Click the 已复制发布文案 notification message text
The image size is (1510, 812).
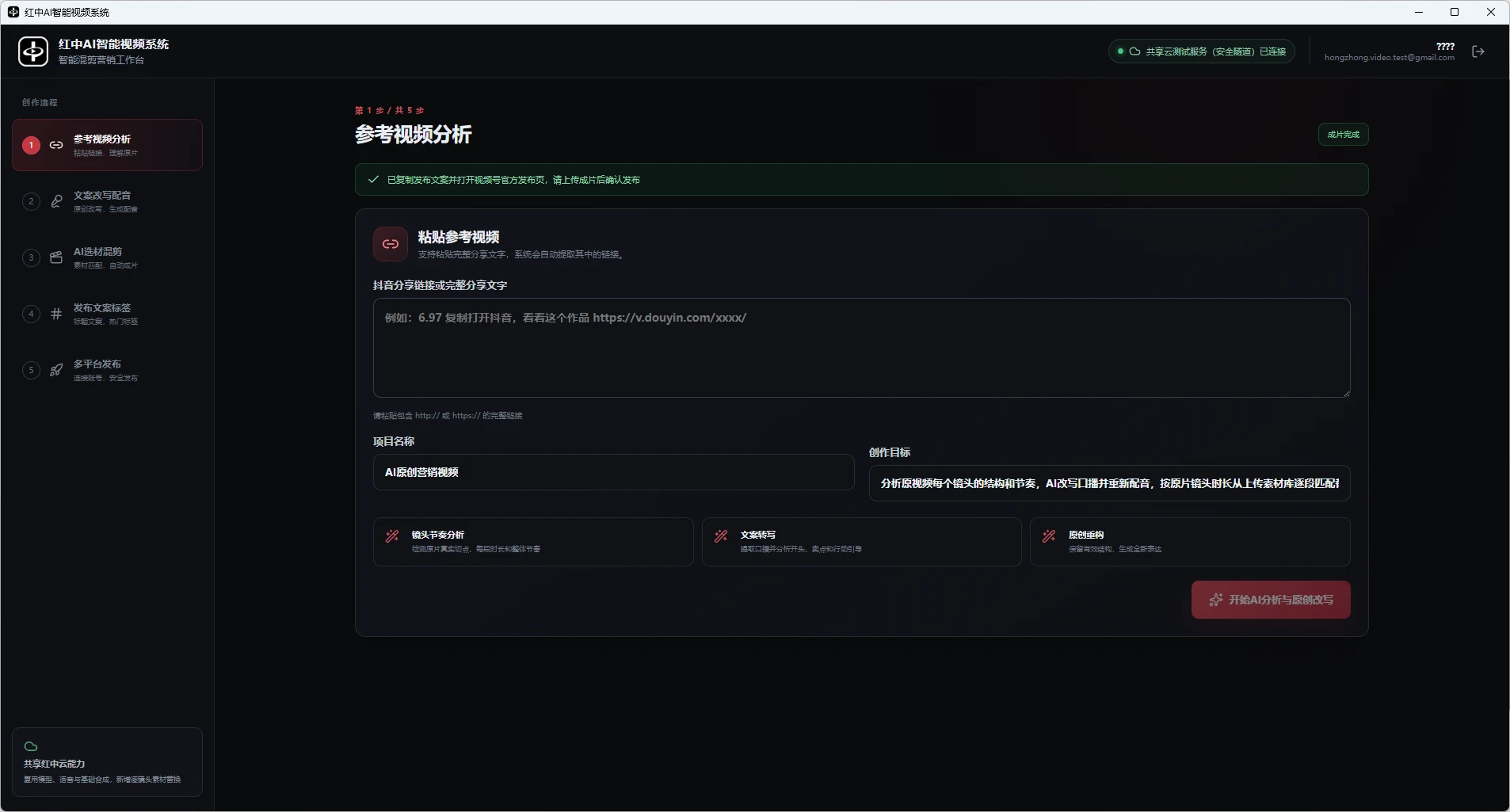[x=513, y=180]
